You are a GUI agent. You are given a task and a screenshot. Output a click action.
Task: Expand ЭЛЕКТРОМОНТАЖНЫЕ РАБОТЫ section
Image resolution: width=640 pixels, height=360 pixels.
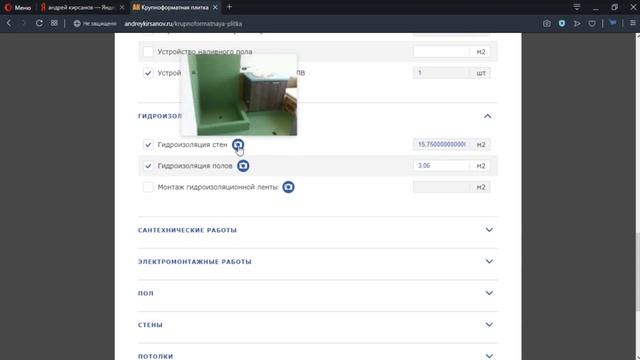point(489,261)
